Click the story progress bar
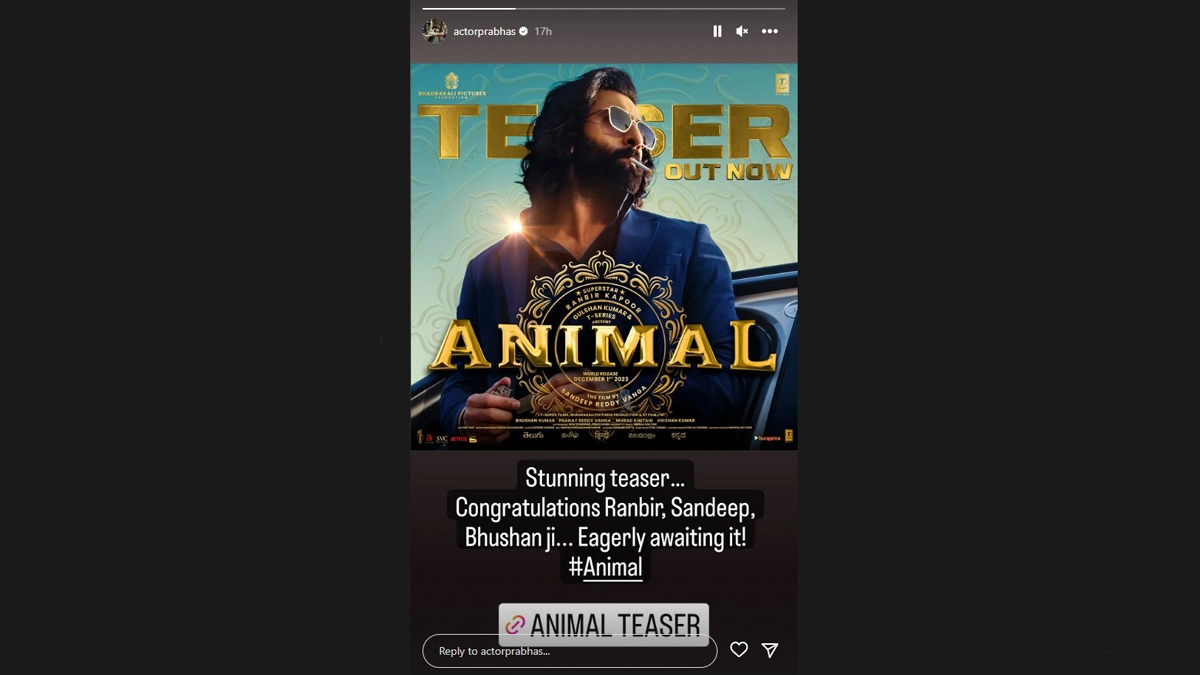 coord(604,9)
